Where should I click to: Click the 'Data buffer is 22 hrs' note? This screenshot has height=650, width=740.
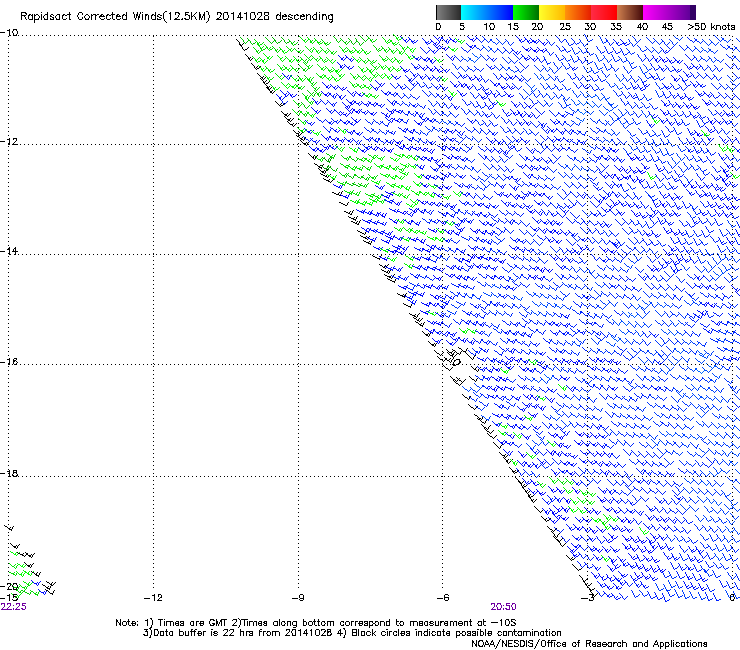pyautogui.click(x=352, y=633)
